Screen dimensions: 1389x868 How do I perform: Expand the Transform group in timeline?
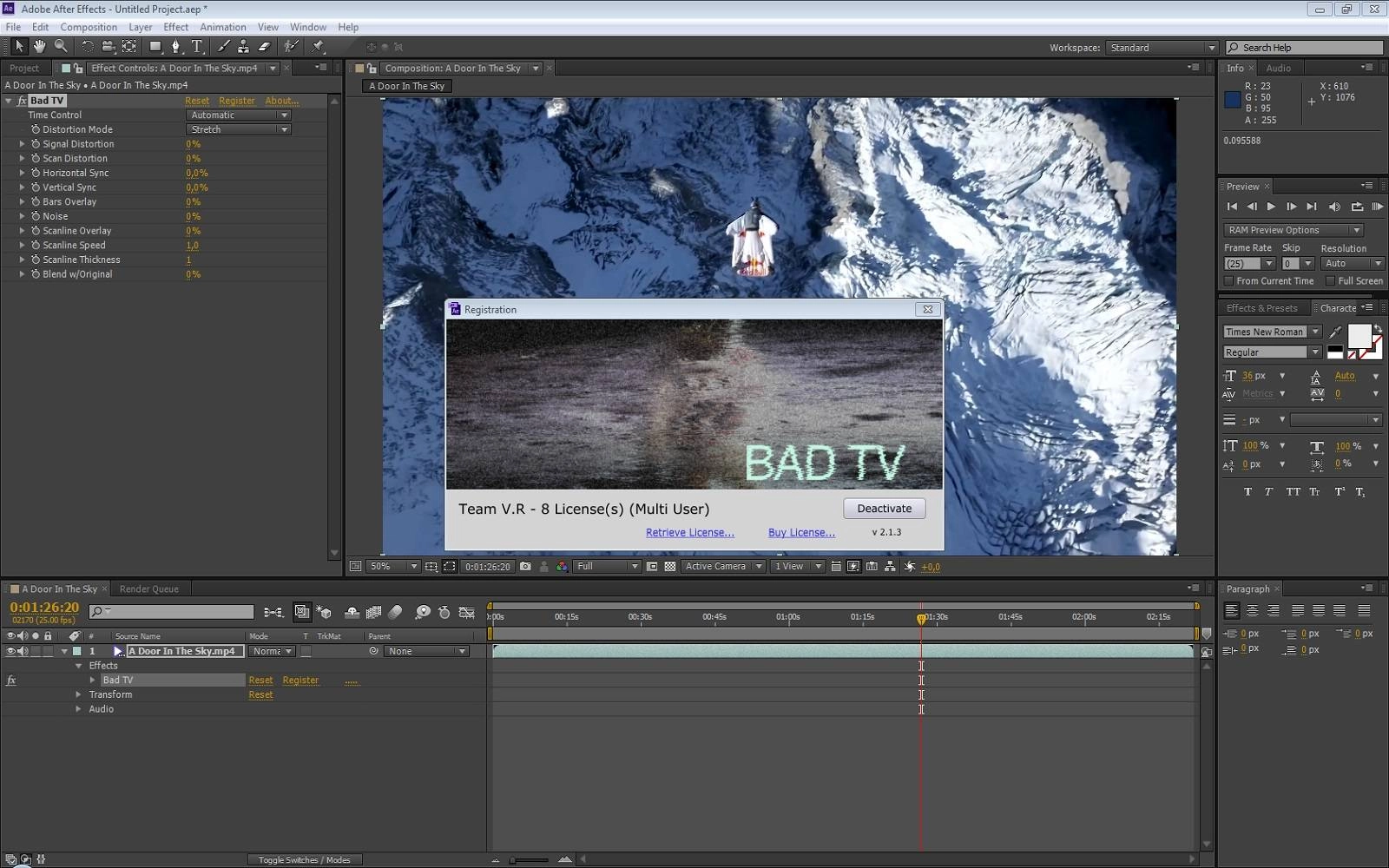coord(78,694)
